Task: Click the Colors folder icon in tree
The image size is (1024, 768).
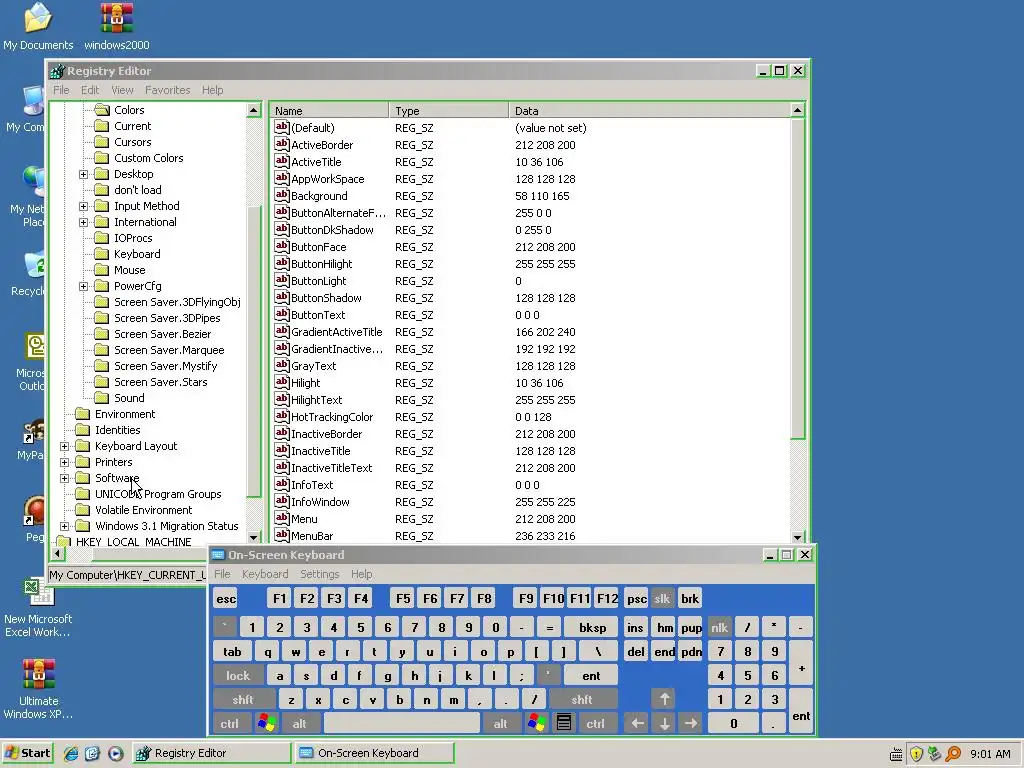Action: pyautogui.click(x=102, y=110)
